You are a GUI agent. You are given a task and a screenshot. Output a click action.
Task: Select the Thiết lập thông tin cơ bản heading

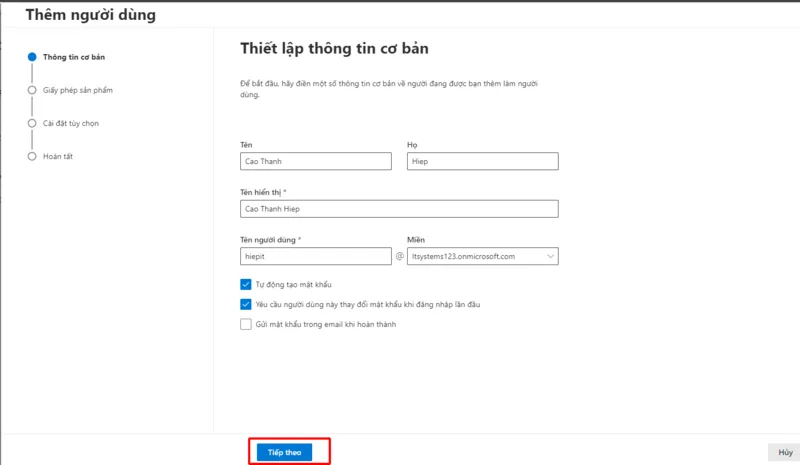(x=334, y=48)
